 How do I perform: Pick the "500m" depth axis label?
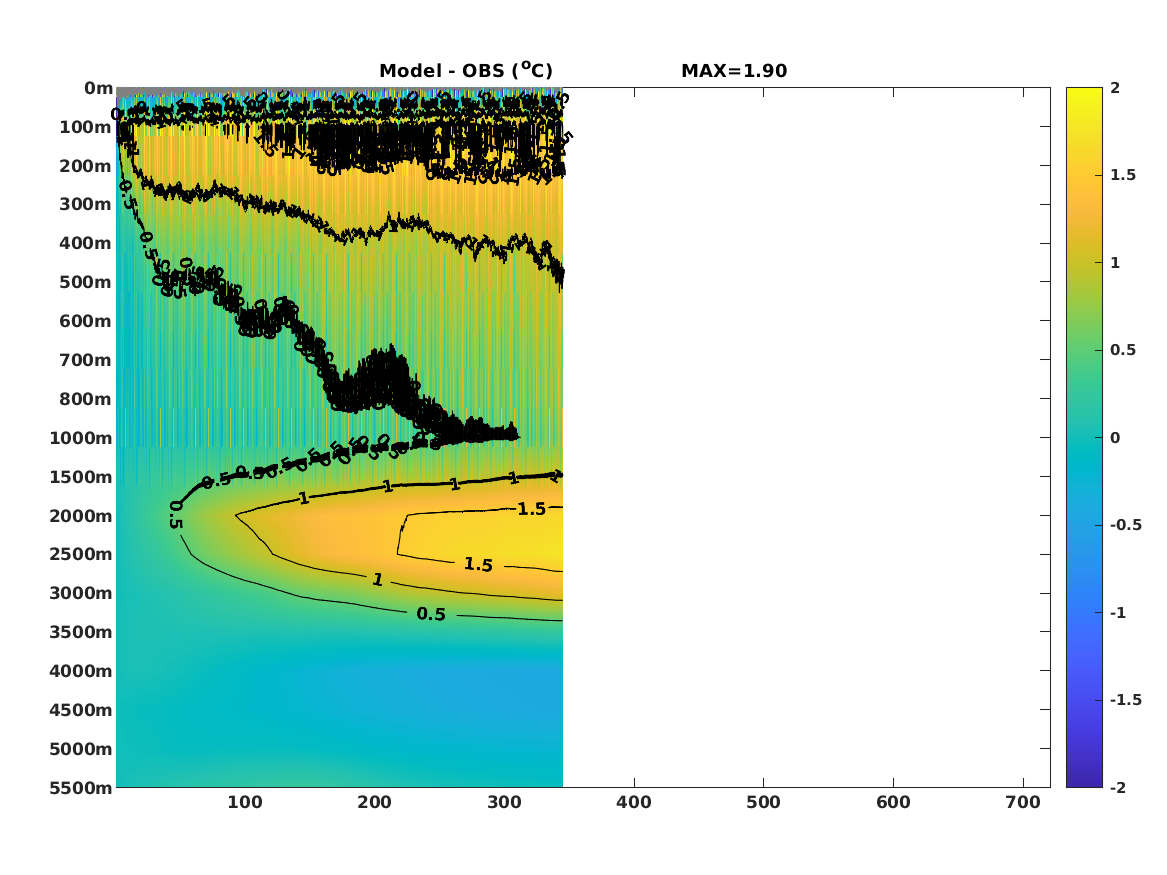(86, 283)
